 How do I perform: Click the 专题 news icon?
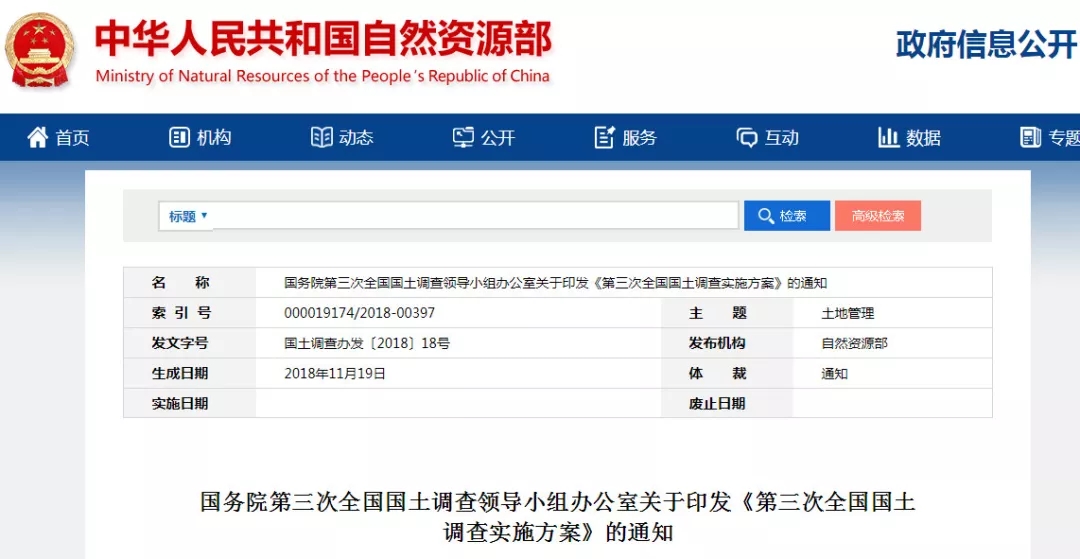[x=1030, y=138]
